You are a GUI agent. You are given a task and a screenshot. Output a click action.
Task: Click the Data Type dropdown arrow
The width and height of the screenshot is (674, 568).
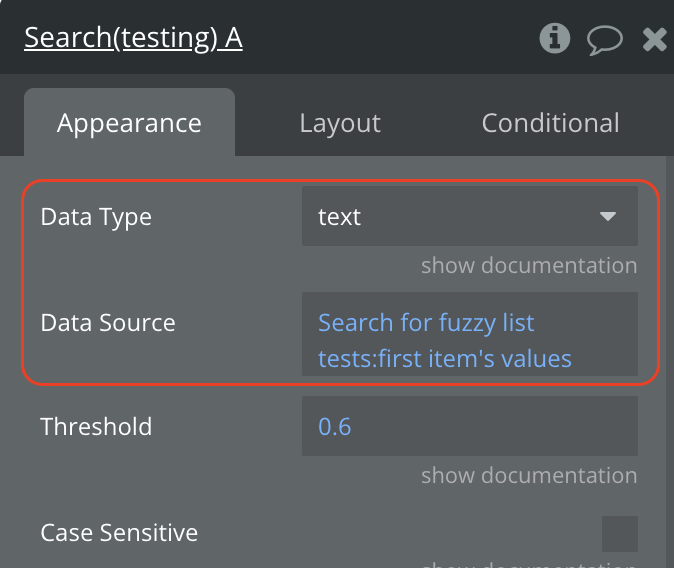(607, 216)
